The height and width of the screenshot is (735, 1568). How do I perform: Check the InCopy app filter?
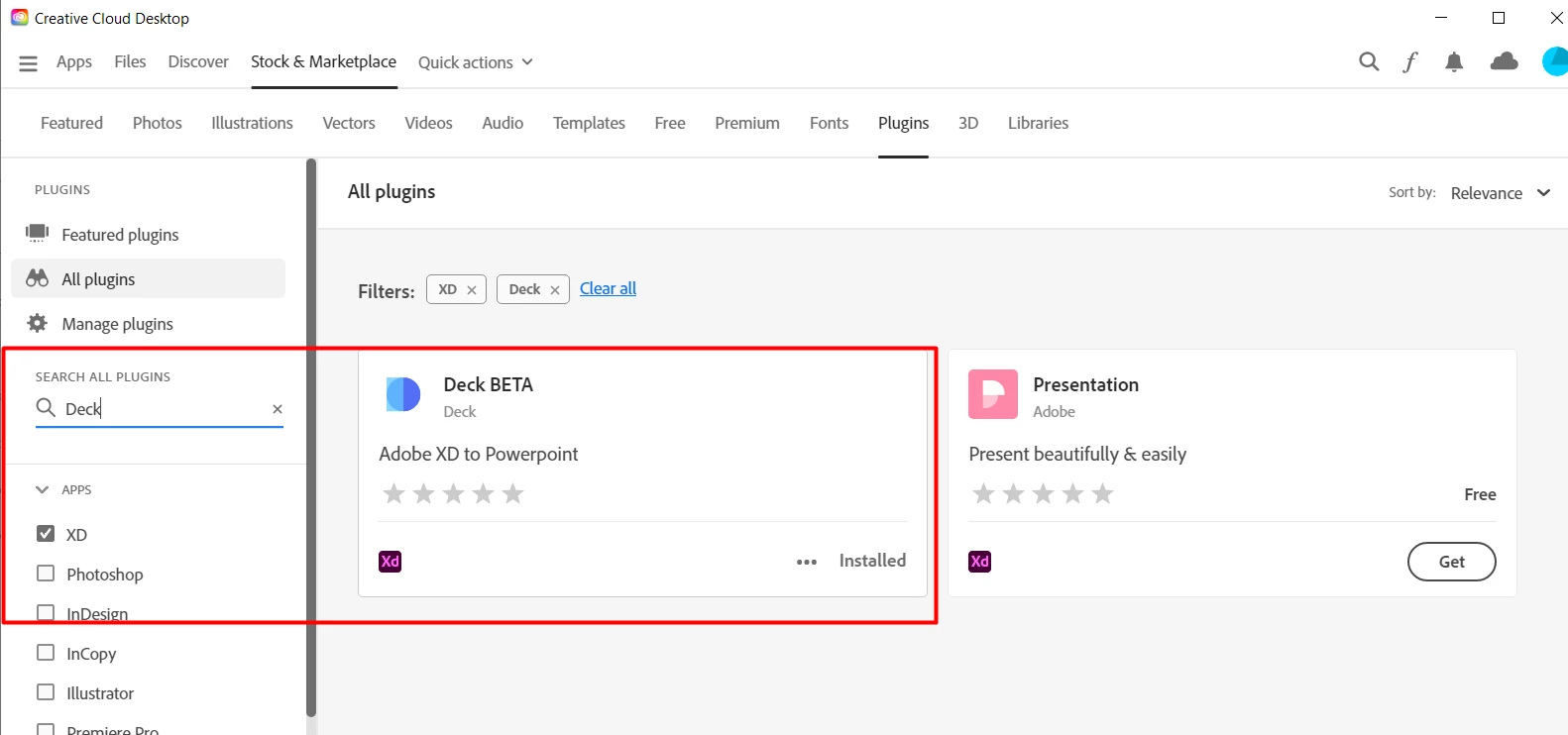point(46,653)
